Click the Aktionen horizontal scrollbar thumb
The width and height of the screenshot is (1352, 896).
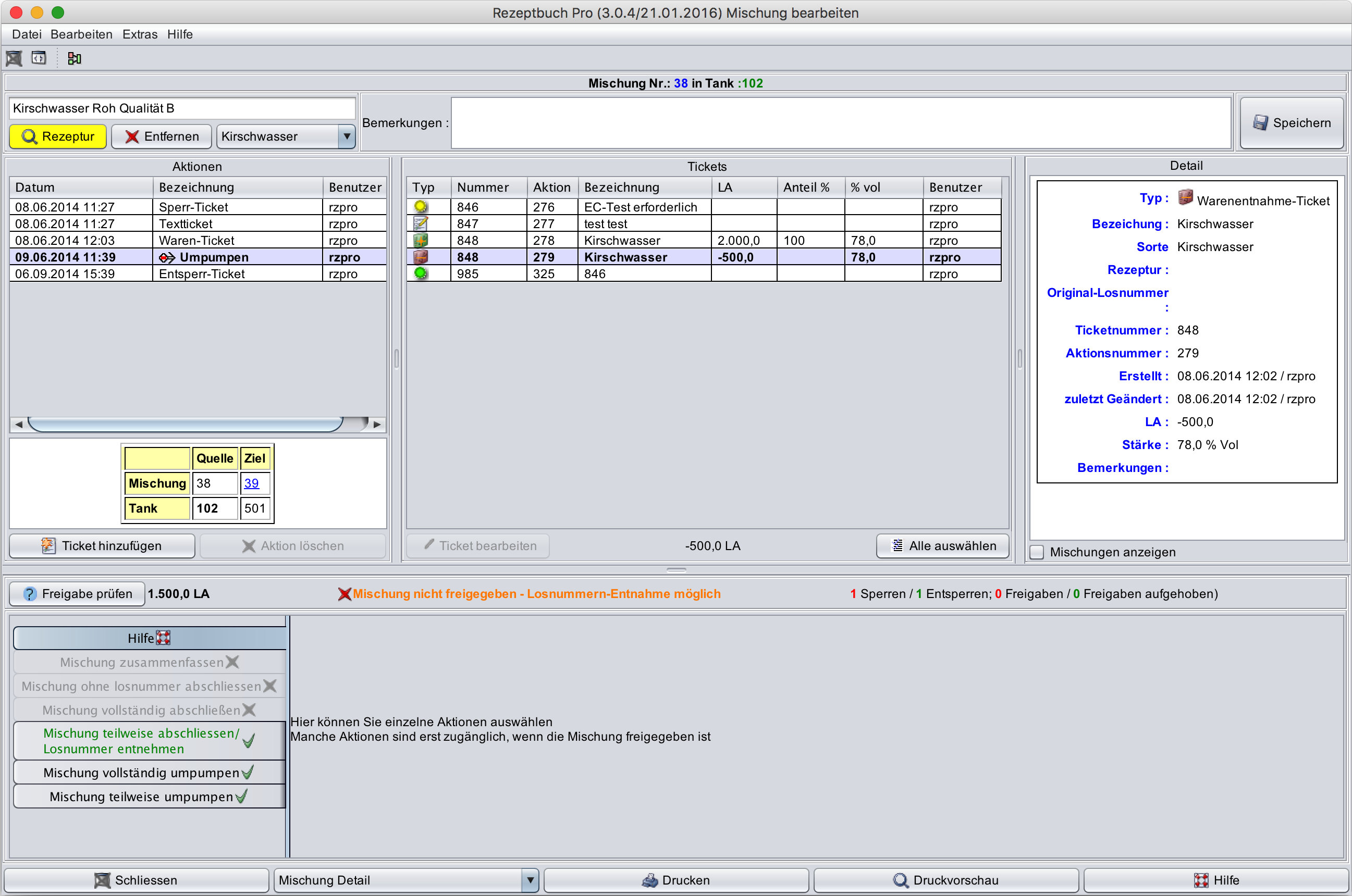(x=185, y=424)
